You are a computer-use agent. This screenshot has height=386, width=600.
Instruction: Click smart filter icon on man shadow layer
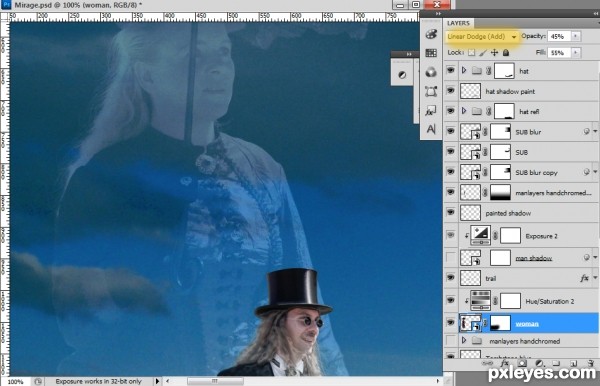(586, 257)
